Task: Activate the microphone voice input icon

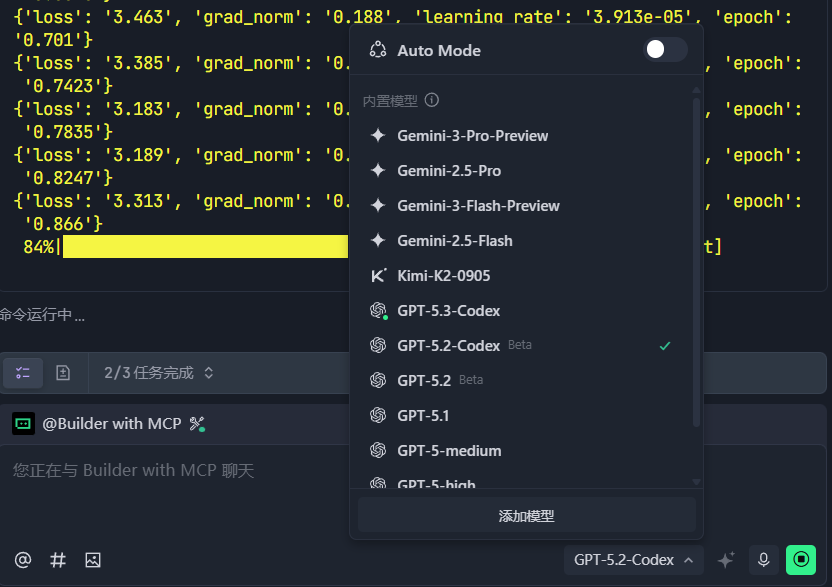Action: [763, 560]
